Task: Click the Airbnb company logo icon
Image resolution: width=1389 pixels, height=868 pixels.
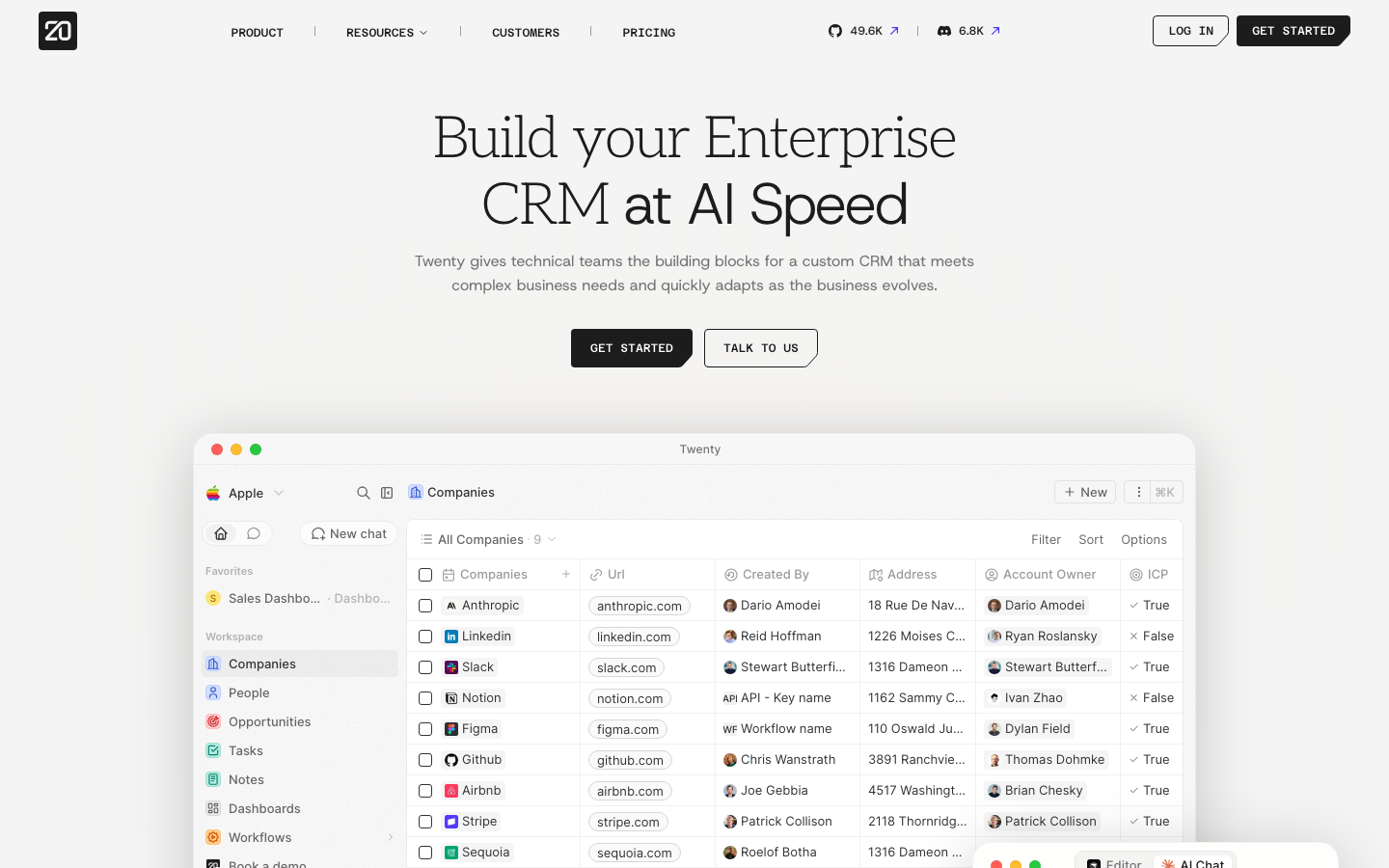Action: pos(451,791)
